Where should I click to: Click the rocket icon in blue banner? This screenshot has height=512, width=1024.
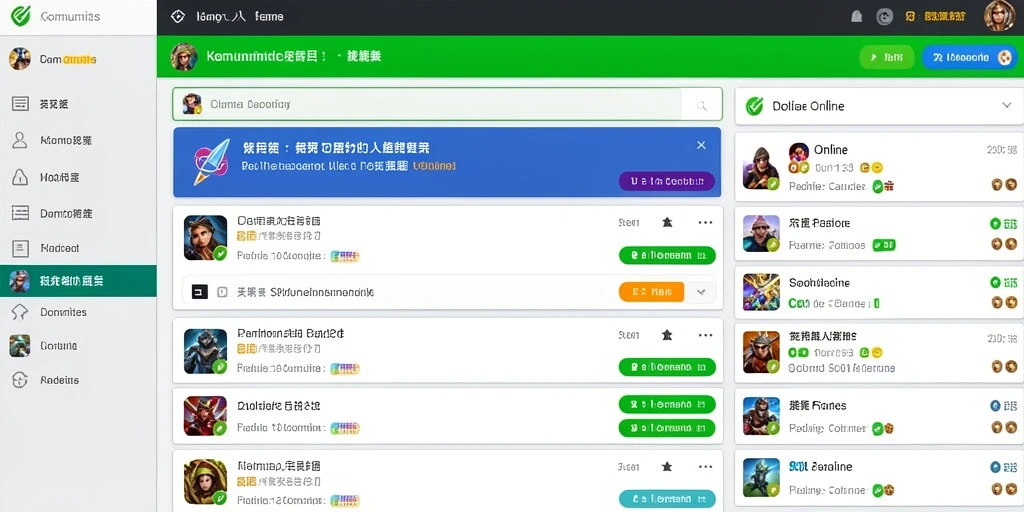pyautogui.click(x=212, y=161)
